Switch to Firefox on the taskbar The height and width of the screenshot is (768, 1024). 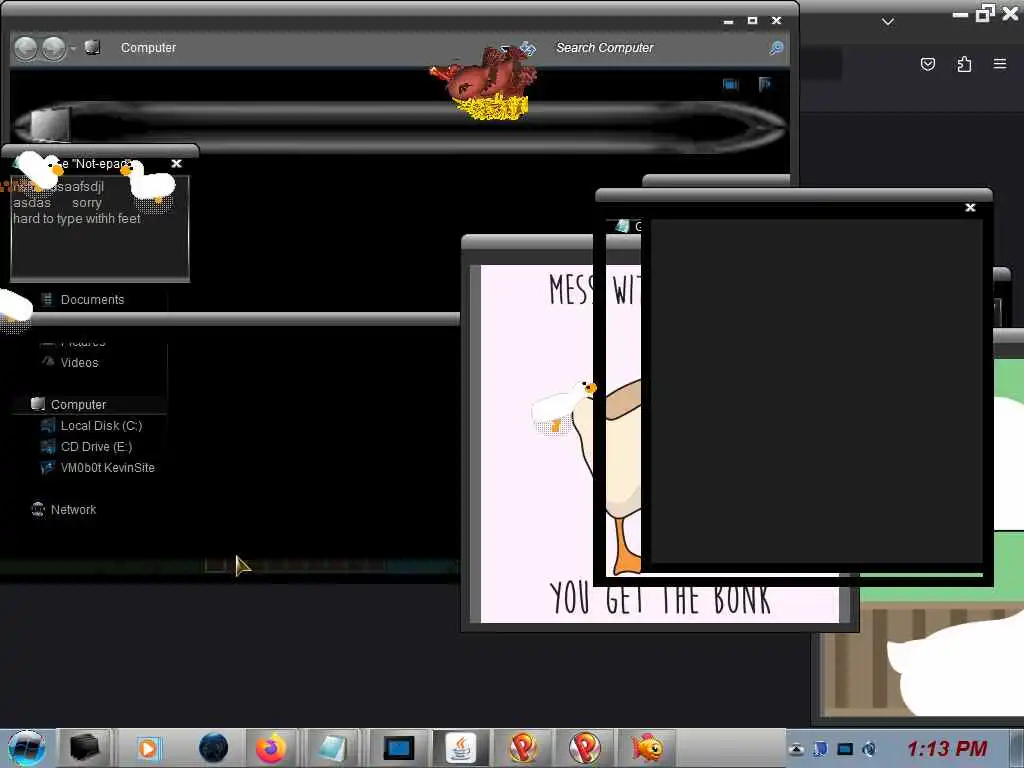click(x=270, y=748)
